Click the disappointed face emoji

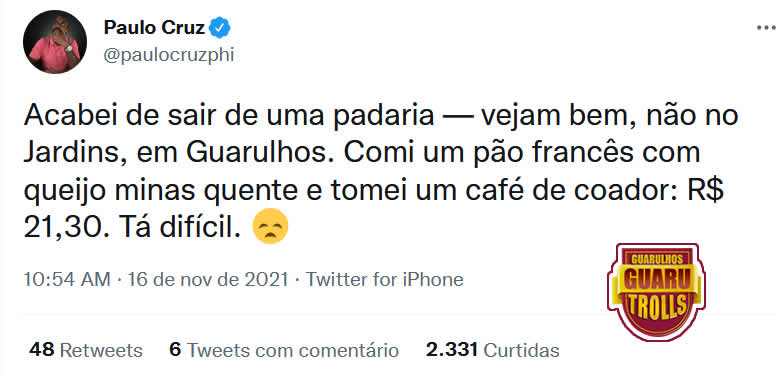(270, 226)
